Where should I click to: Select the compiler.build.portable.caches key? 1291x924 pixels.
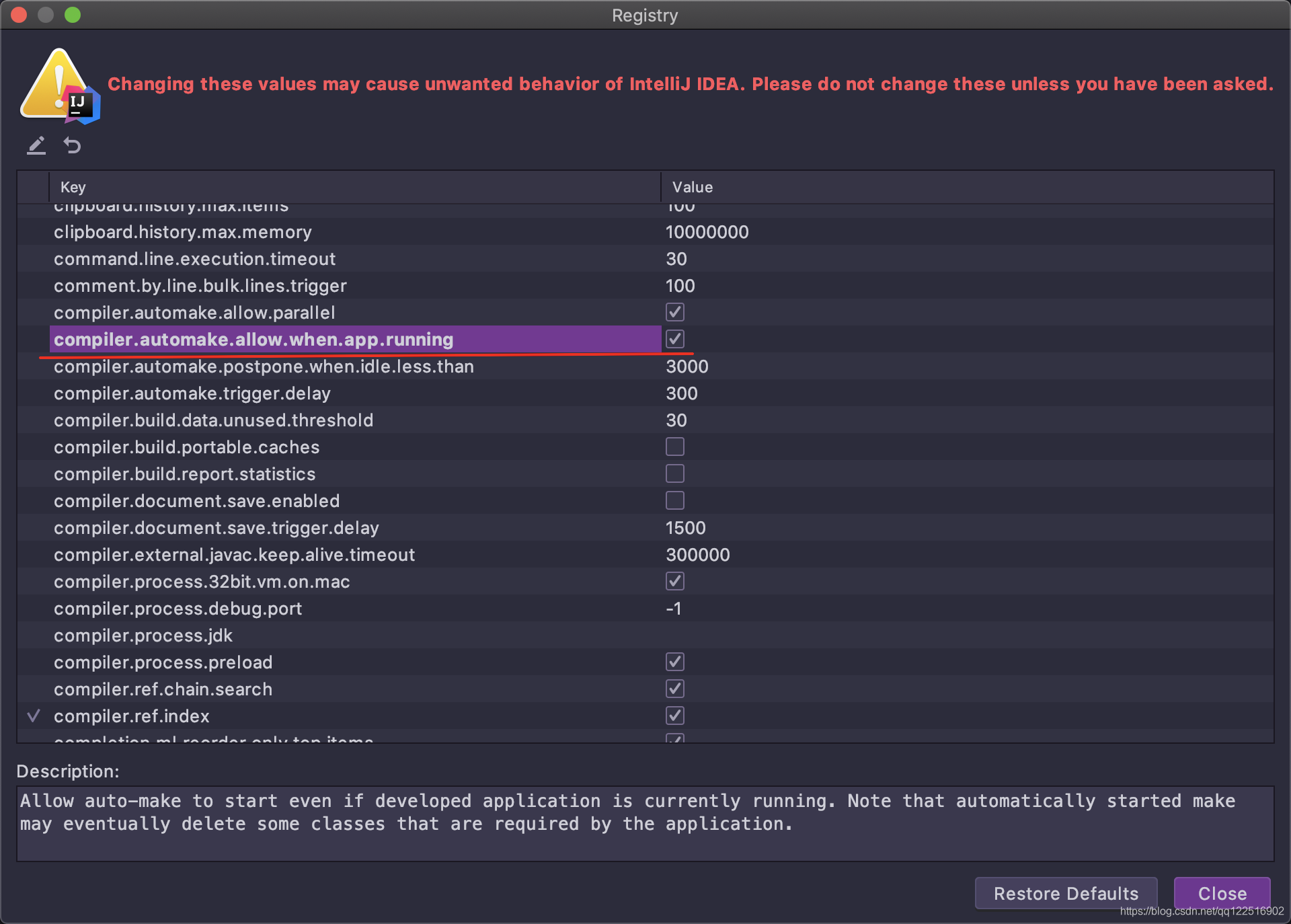click(186, 447)
